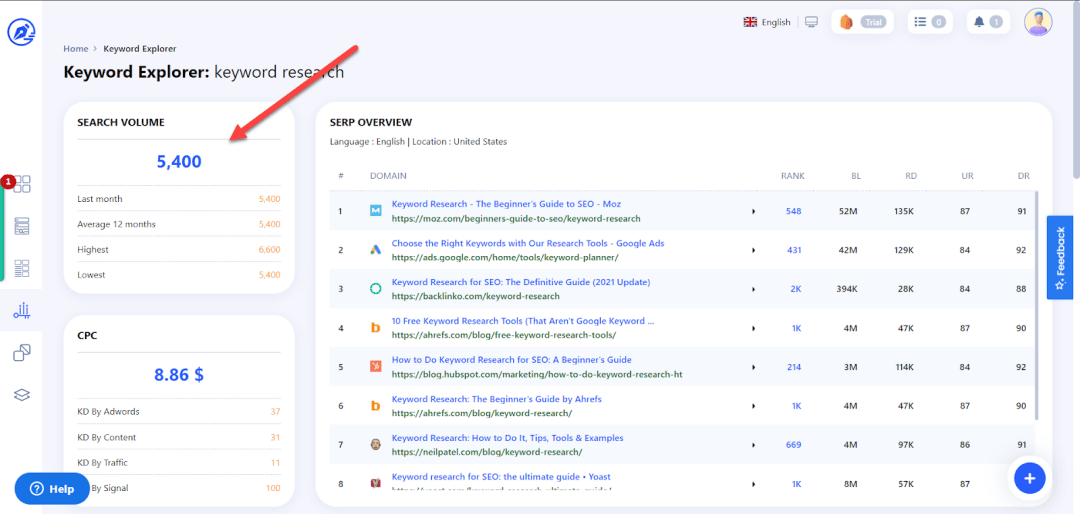
Task: Open Beginner's Guide by Ahrefs result
Action: point(498,399)
